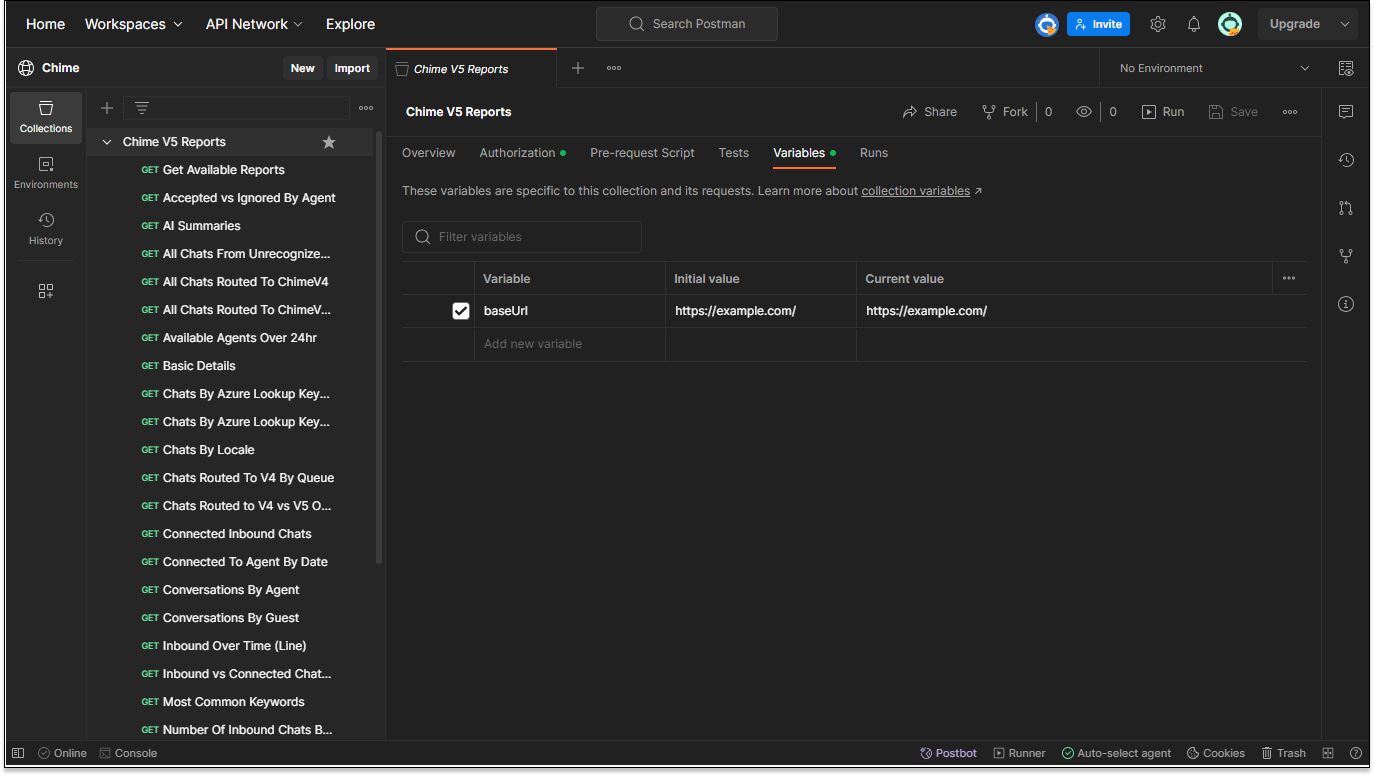Open a new tab with the plus icon

578,68
